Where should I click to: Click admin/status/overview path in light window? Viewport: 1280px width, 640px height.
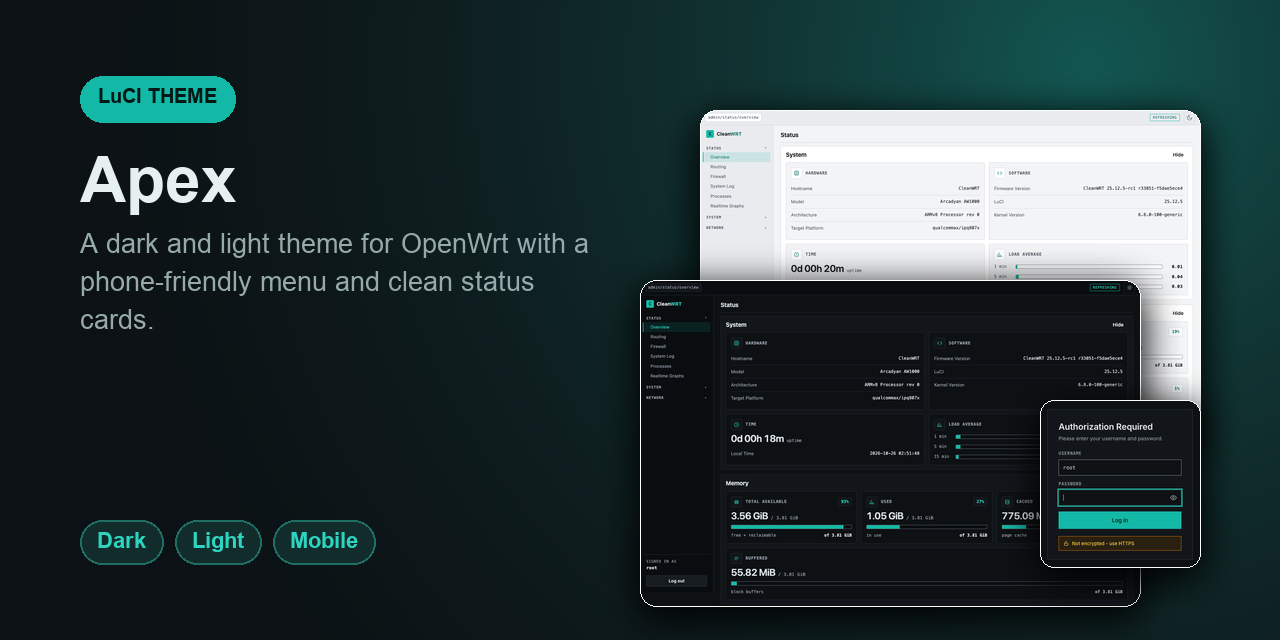(733, 117)
